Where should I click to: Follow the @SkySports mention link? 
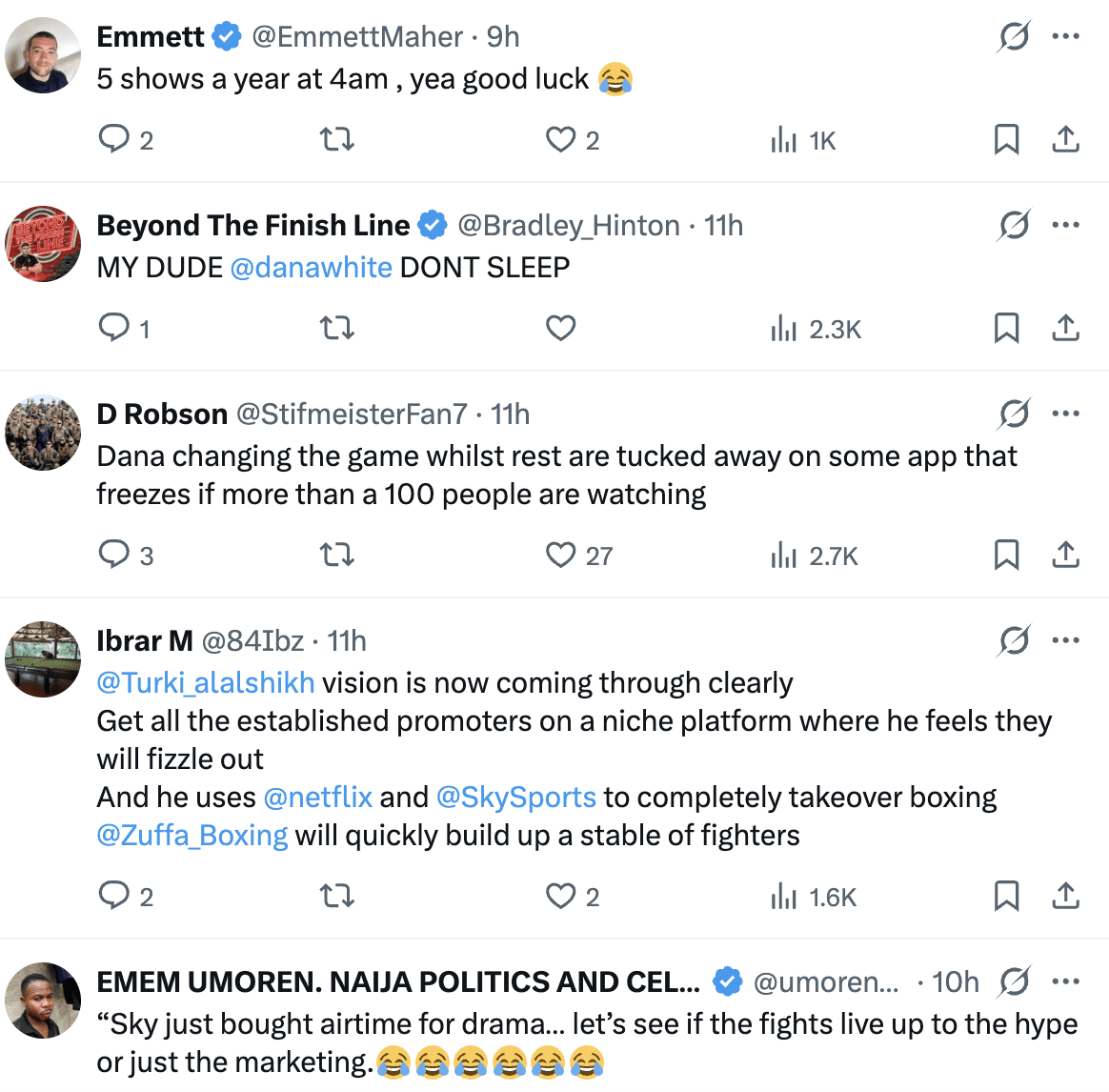515,798
